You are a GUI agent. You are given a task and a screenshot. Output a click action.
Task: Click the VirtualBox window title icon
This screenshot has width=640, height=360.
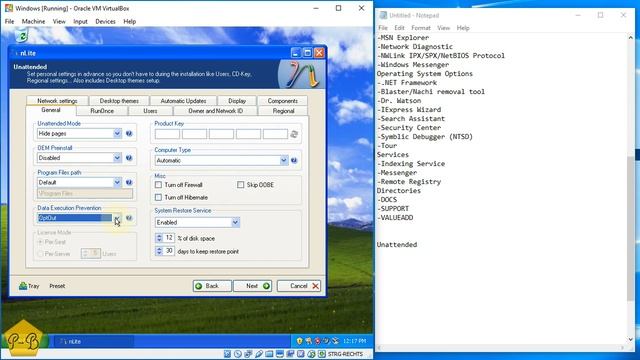click(x=9, y=8)
